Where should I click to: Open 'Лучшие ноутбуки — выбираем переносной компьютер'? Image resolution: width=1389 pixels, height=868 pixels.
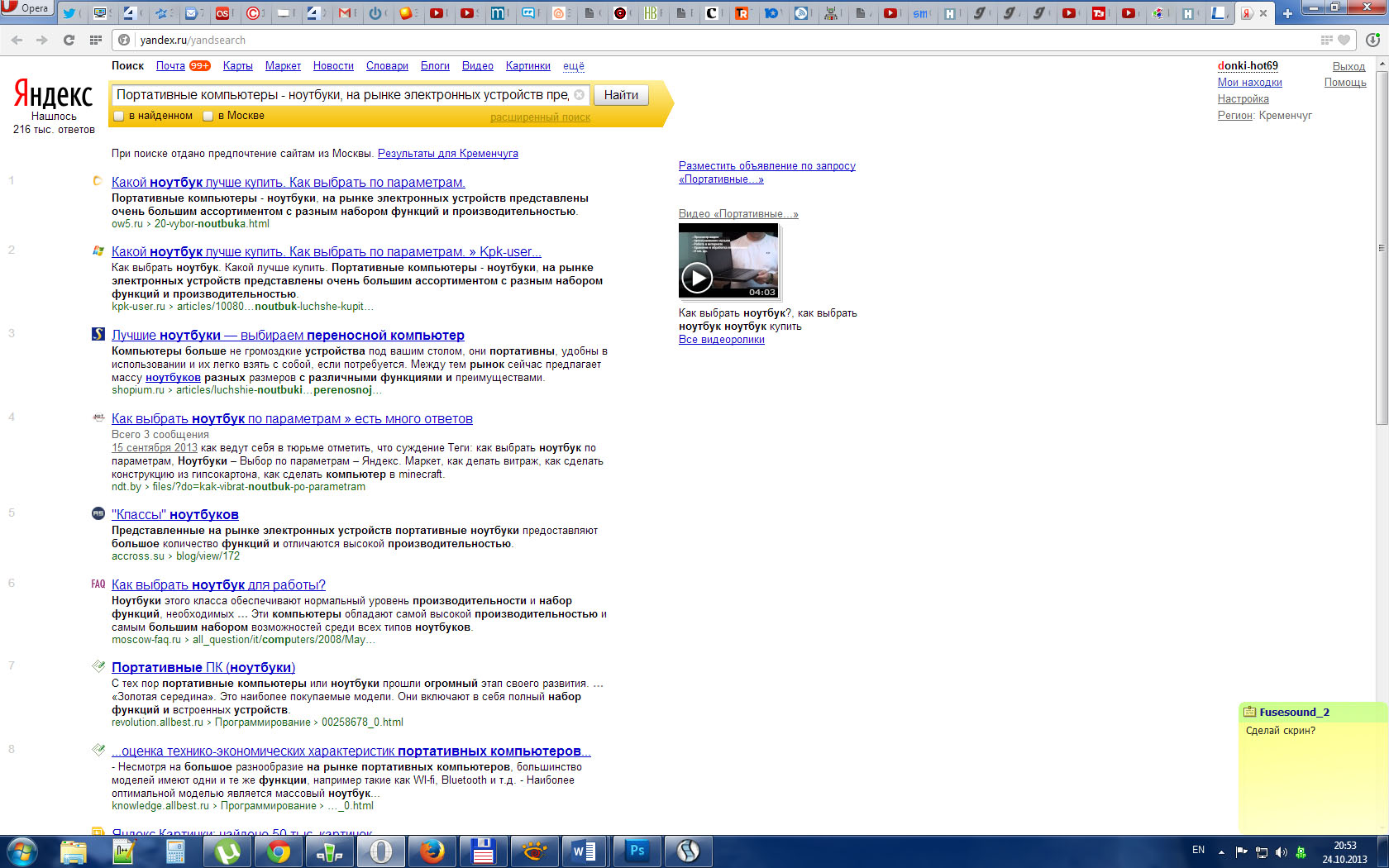(x=288, y=336)
